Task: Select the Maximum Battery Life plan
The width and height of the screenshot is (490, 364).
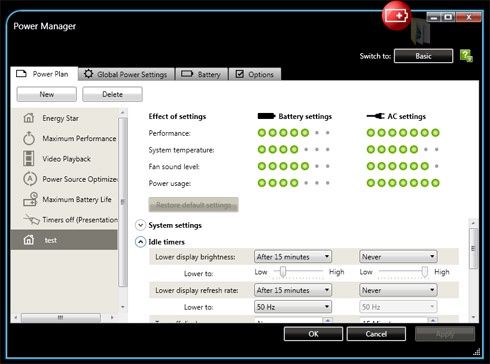Action: pos(64,199)
